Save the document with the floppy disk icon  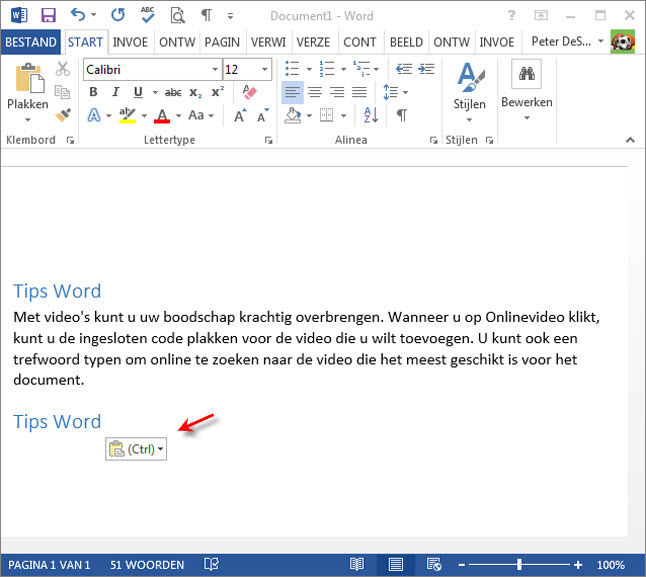pyautogui.click(x=48, y=16)
